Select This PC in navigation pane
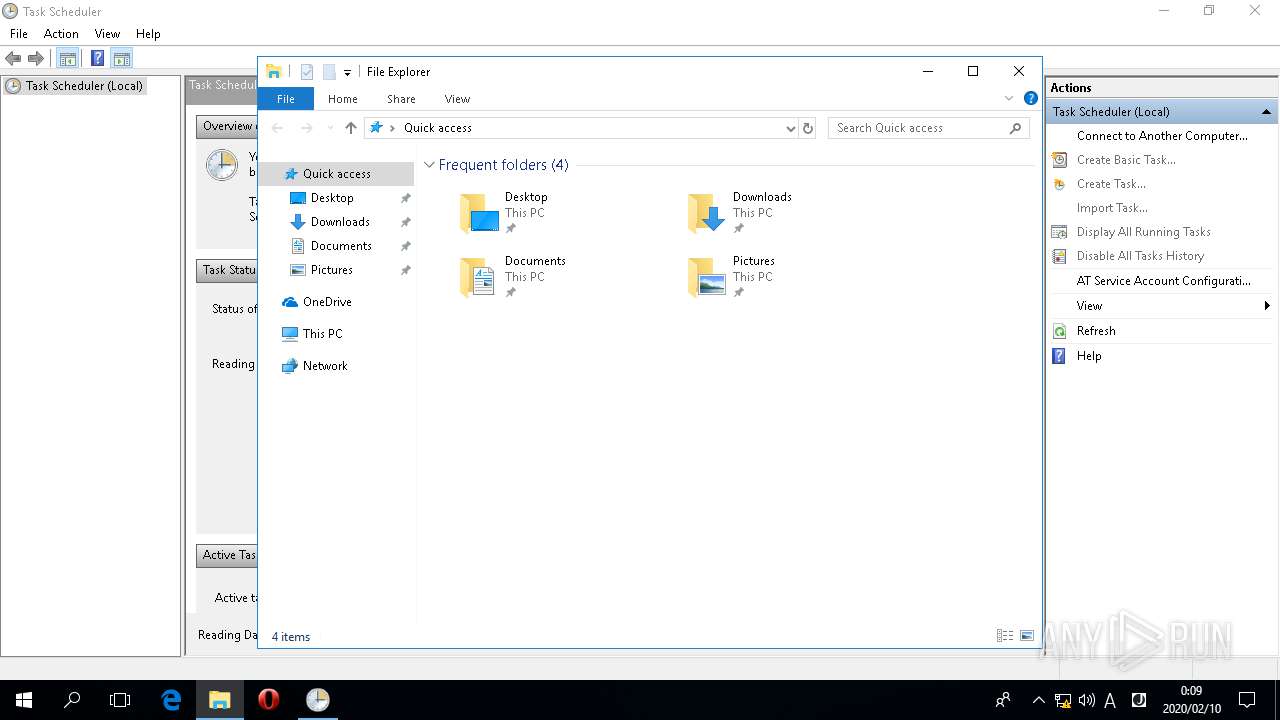The width and height of the screenshot is (1280, 720). tap(322, 334)
